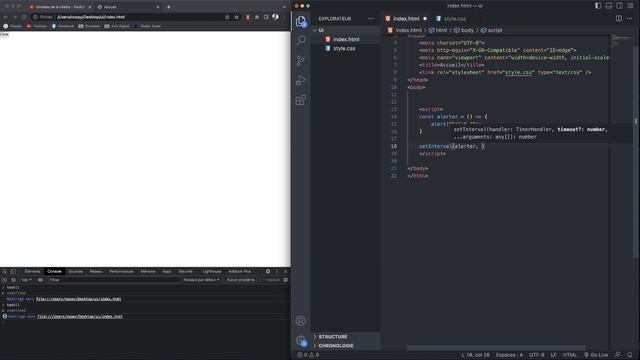
Task: Open Source Control view in VS Code
Action: 301,60
